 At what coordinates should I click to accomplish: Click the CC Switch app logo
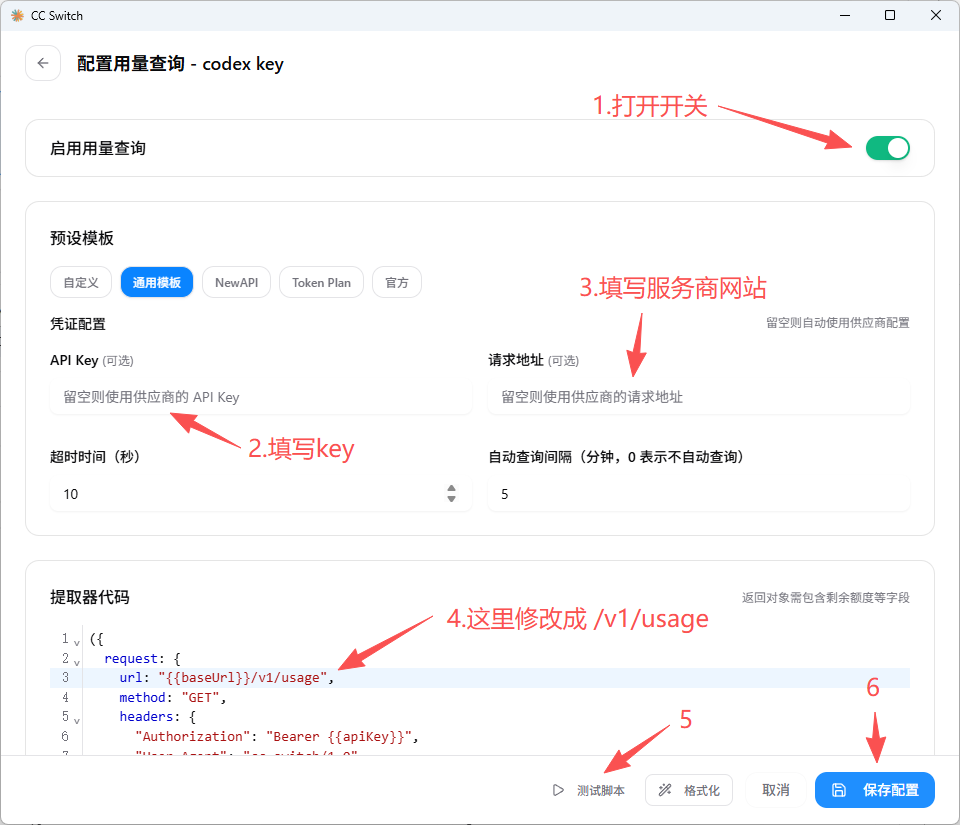[17, 15]
